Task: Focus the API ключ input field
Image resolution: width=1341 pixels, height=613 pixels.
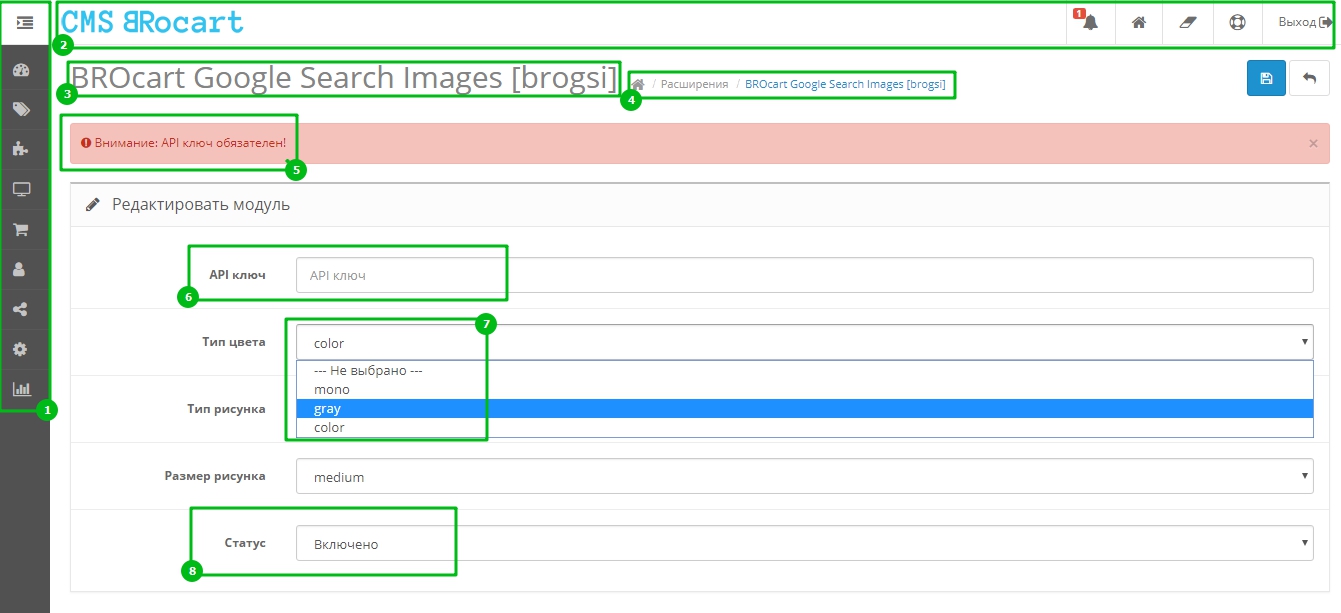Action: 804,275
